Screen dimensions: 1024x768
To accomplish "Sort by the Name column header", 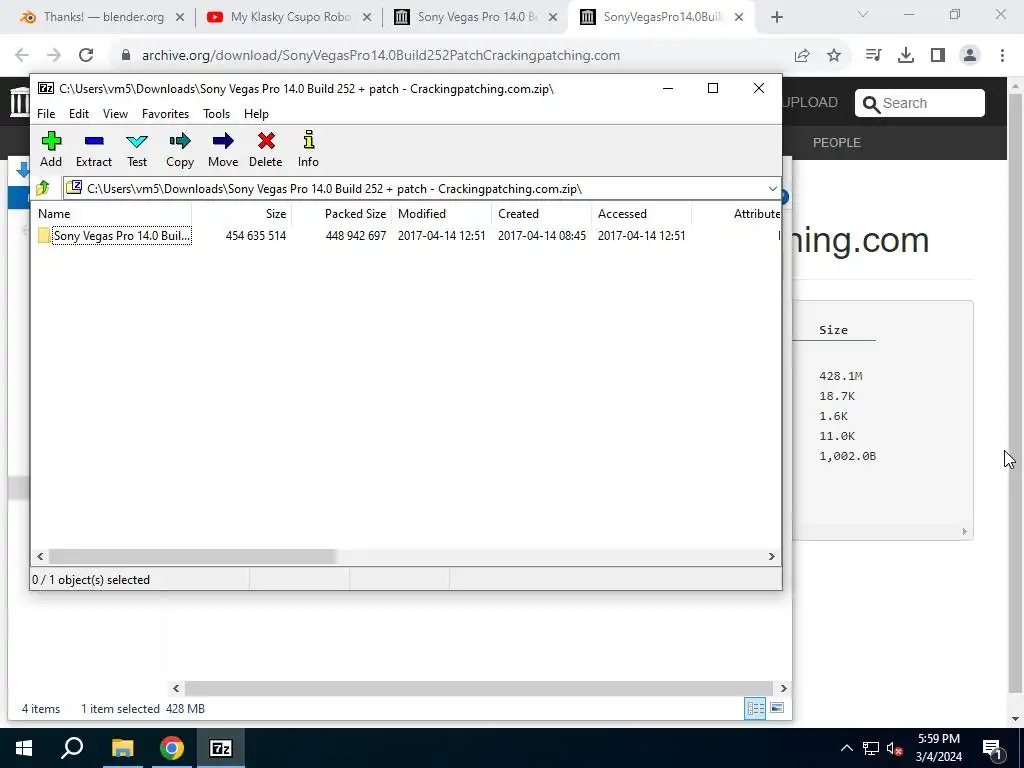I will [111, 214].
